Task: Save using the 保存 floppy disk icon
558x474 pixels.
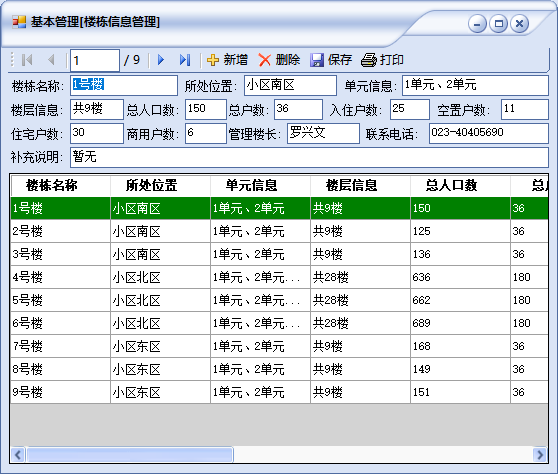Action: tap(317, 60)
